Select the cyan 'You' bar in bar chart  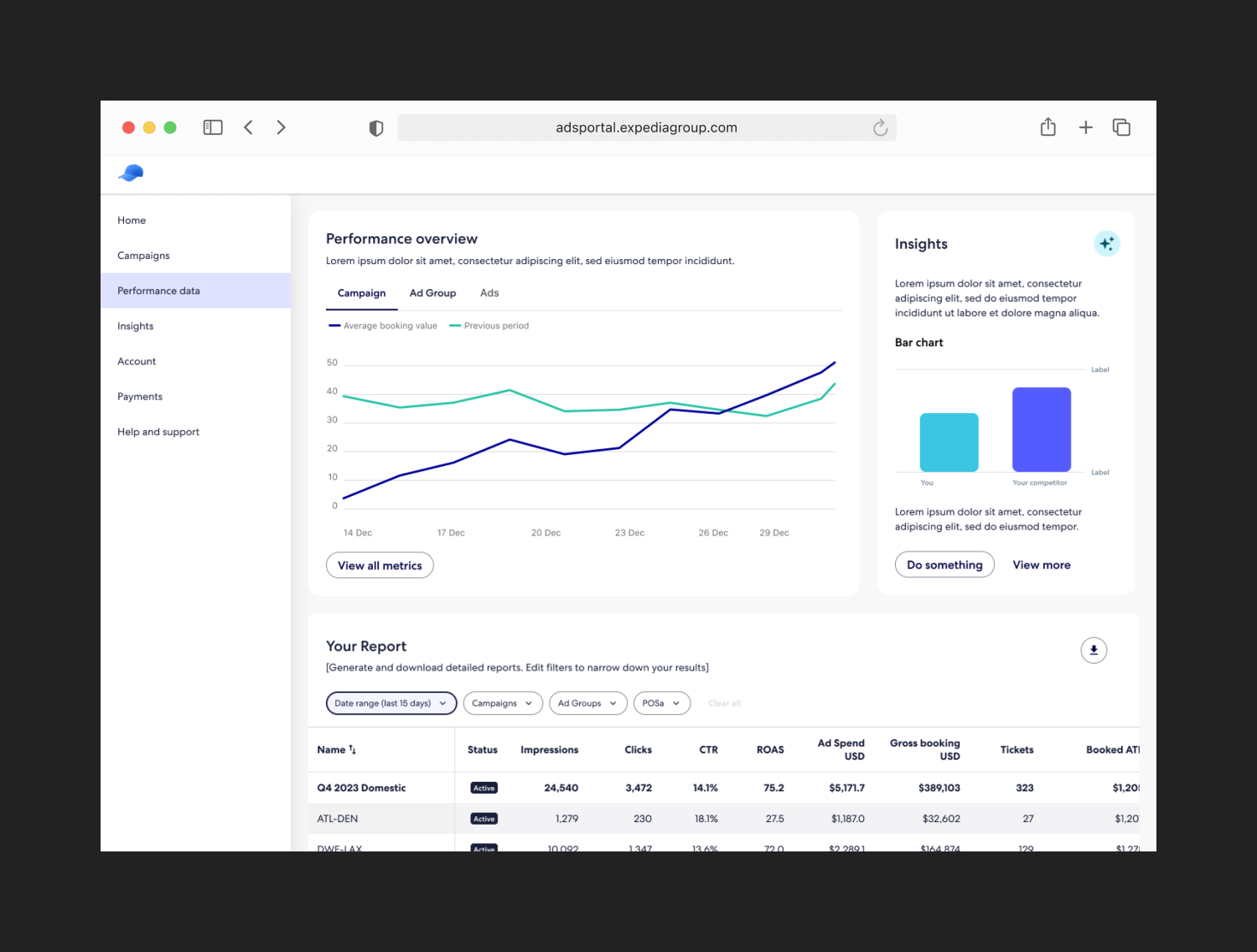949,442
